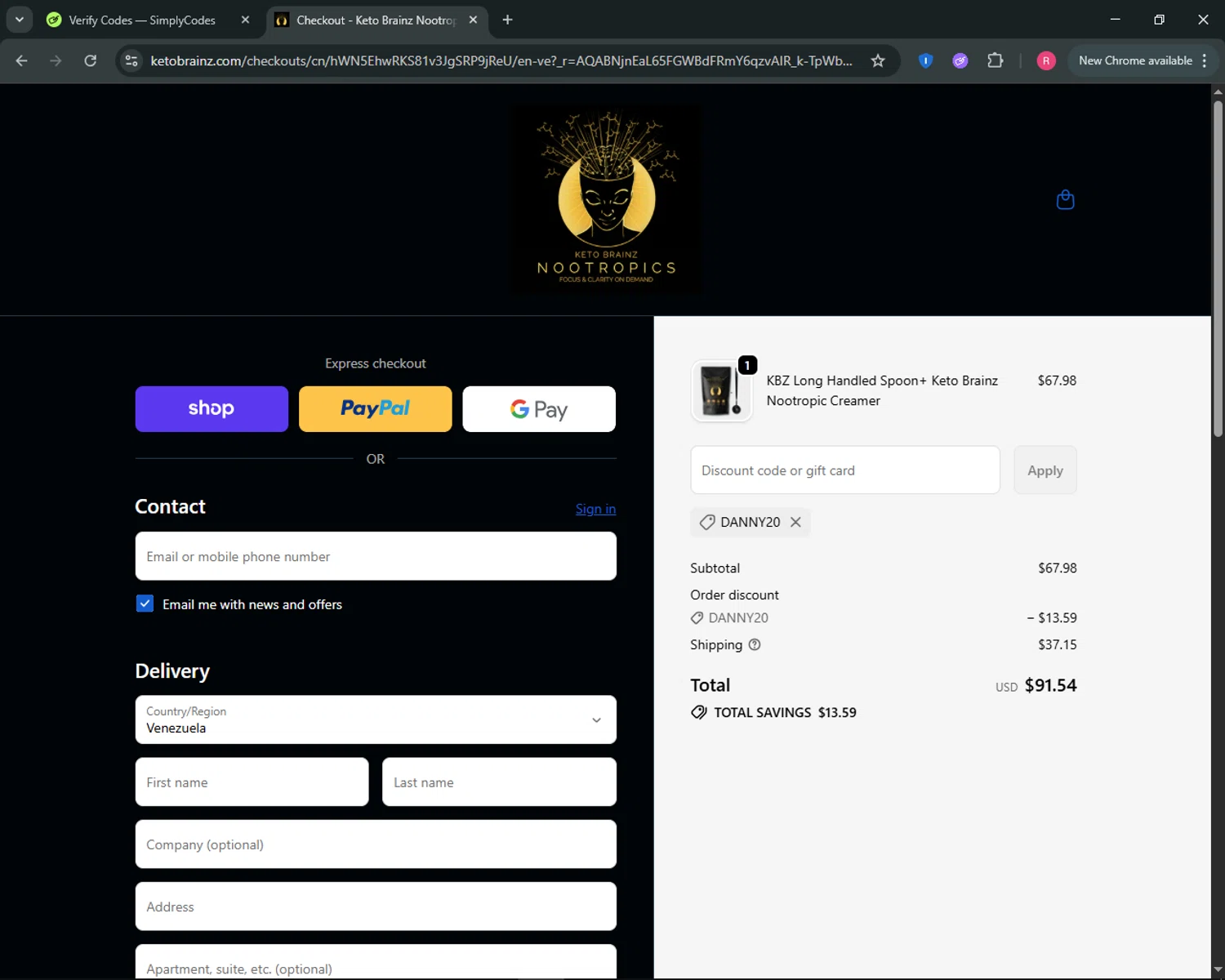Focus the Company (optional) field

376,844
